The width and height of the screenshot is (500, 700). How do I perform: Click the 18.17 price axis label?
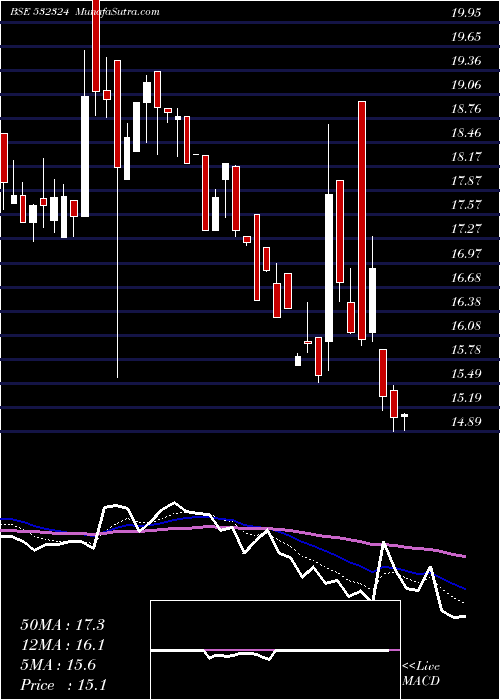(466, 157)
